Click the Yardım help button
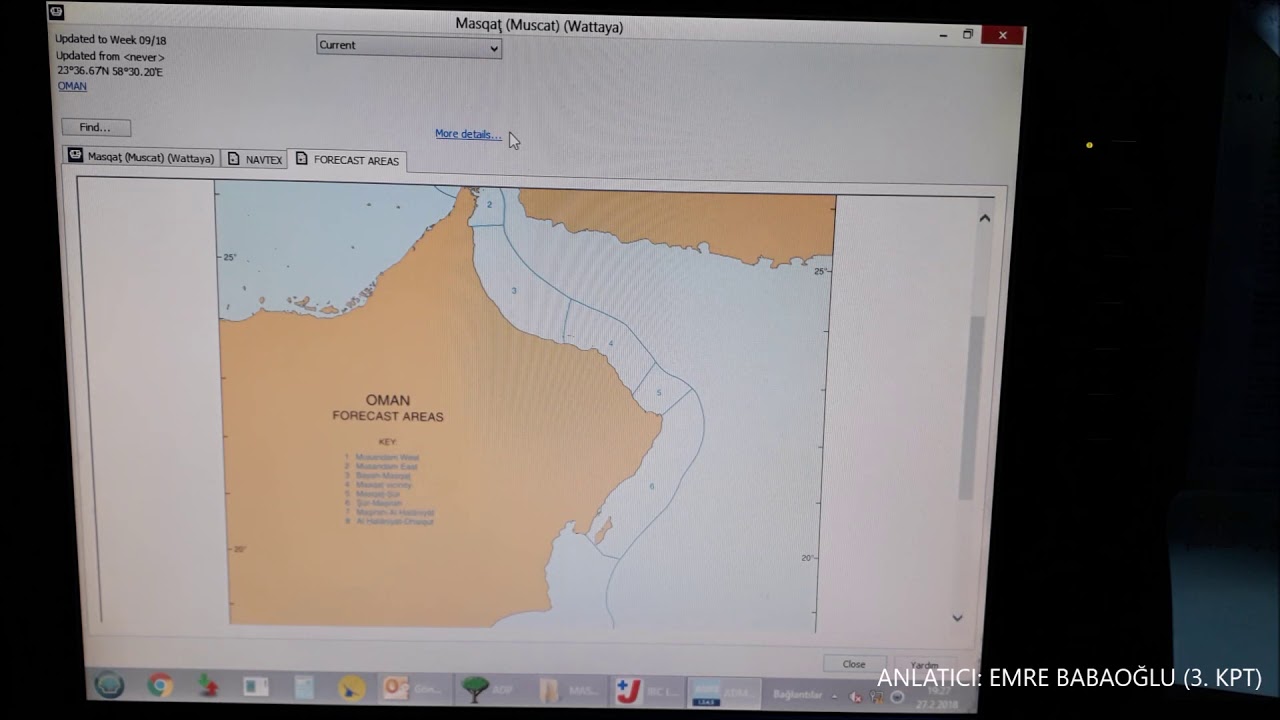1280x720 pixels. click(x=923, y=666)
